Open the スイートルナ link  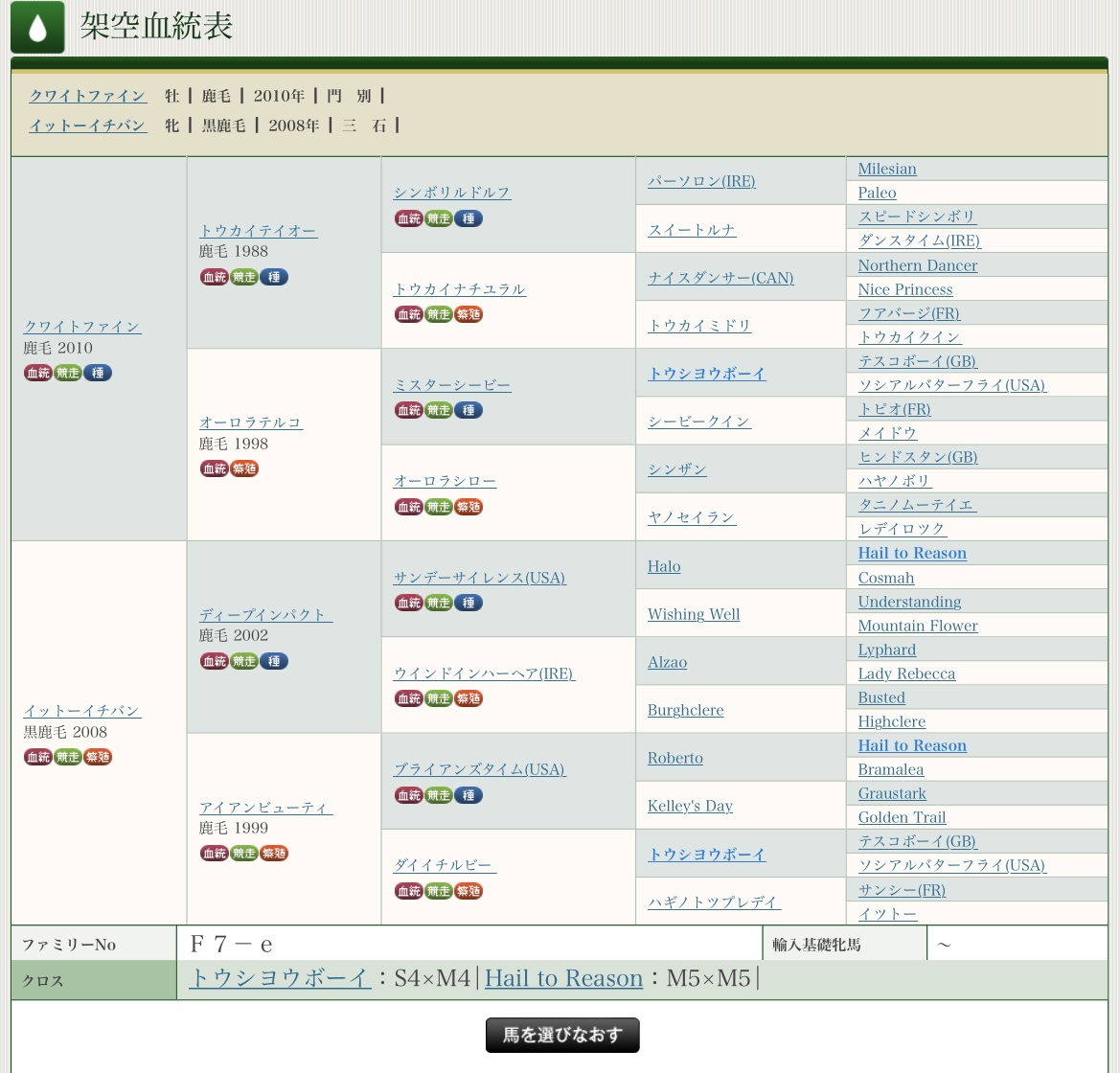pyautogui.click(x=692, y=230)
